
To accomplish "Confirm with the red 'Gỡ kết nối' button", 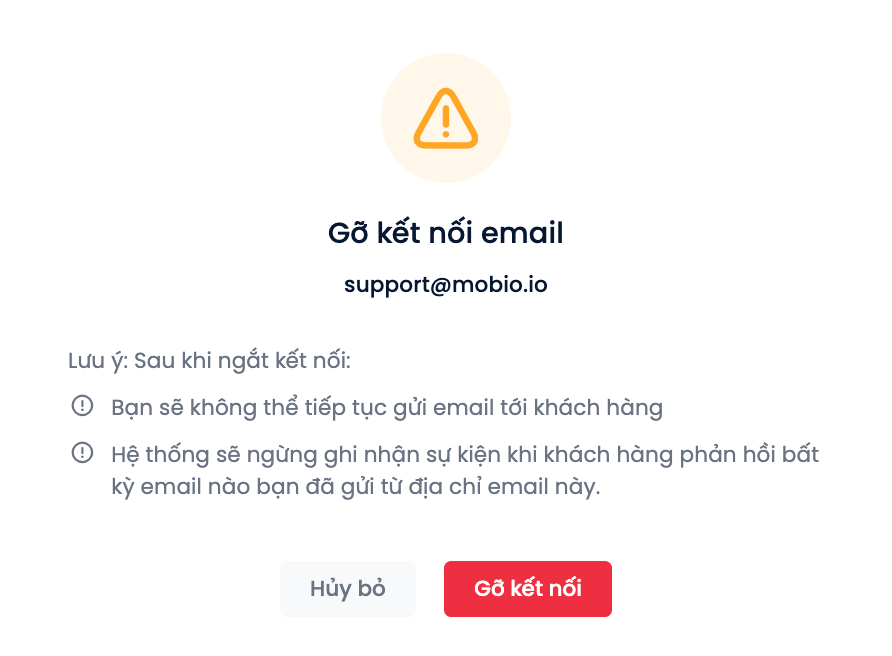I will pos(528,588).
